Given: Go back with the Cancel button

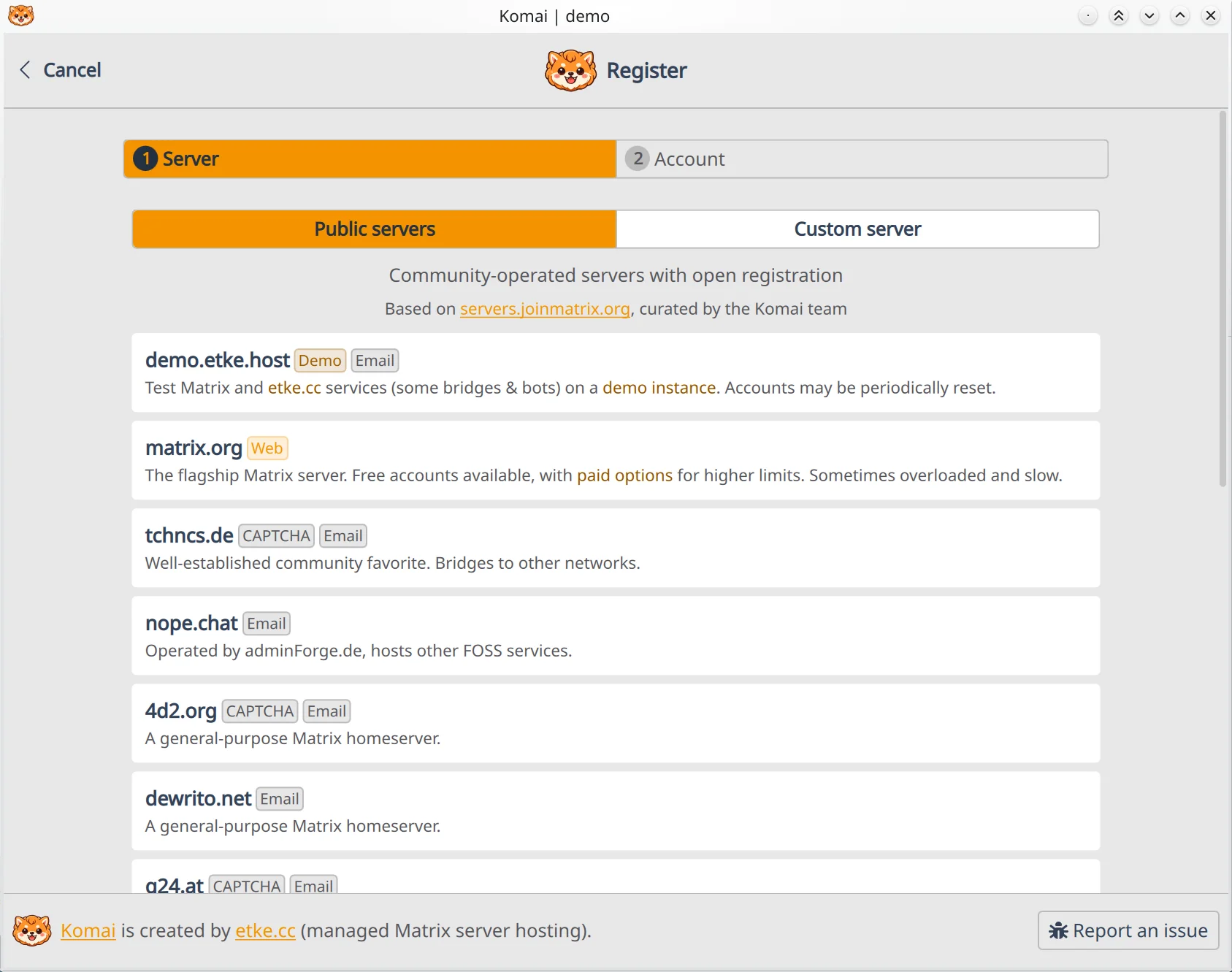Looking at the screenshot, I should point(60,70).
